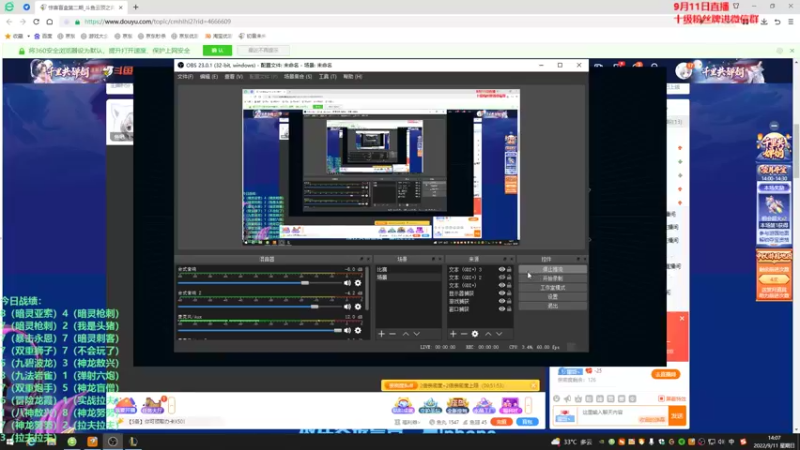The height and width of the screenshot is (450, 800).
Task: Add a new scene with plus icon
Action: click(381, 334)
